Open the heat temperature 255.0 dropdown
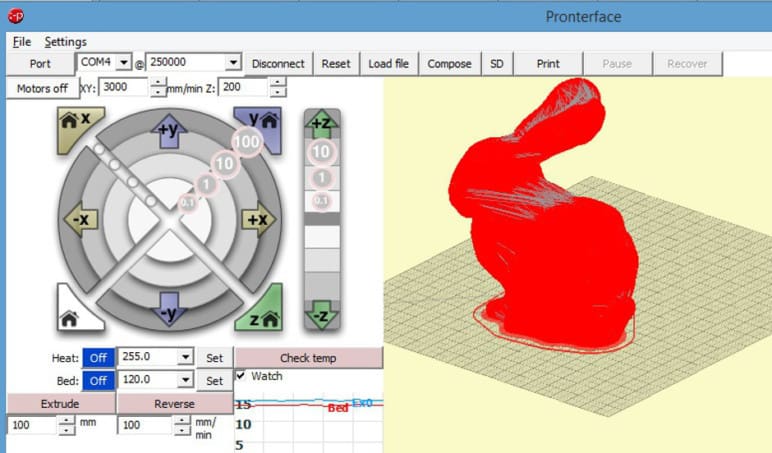This screenshot has width=772, height=453. pos(184,357)
